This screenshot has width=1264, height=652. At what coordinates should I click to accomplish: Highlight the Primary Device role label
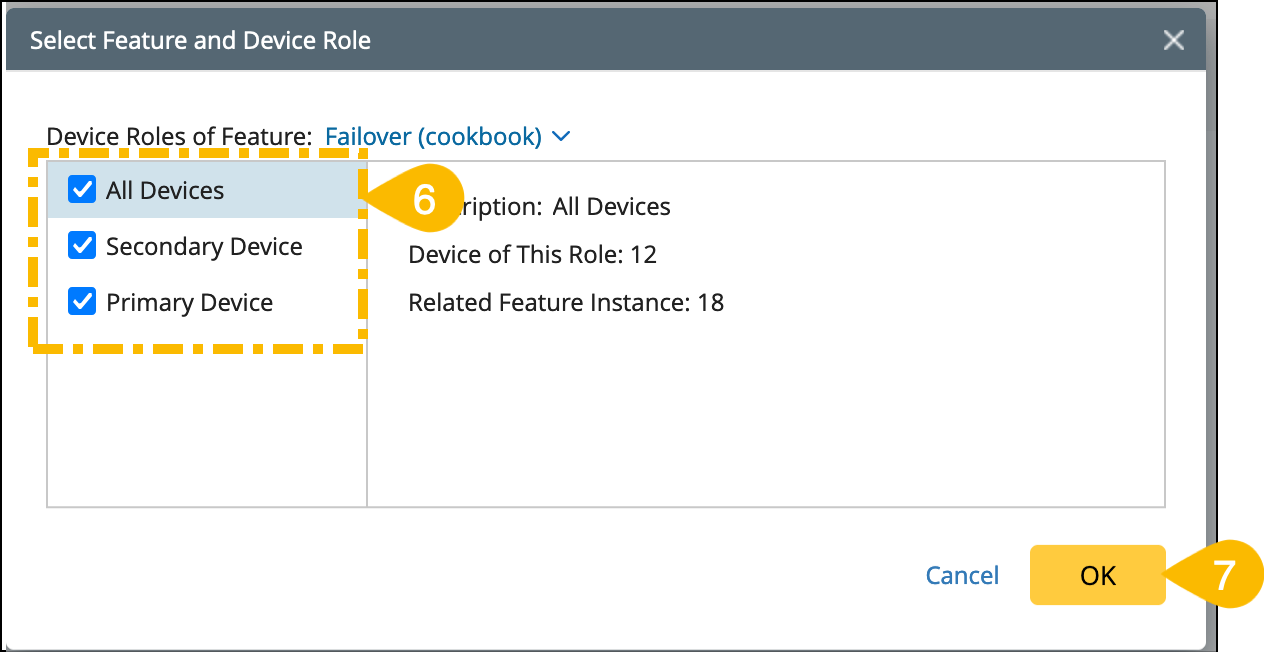(189, 302)
